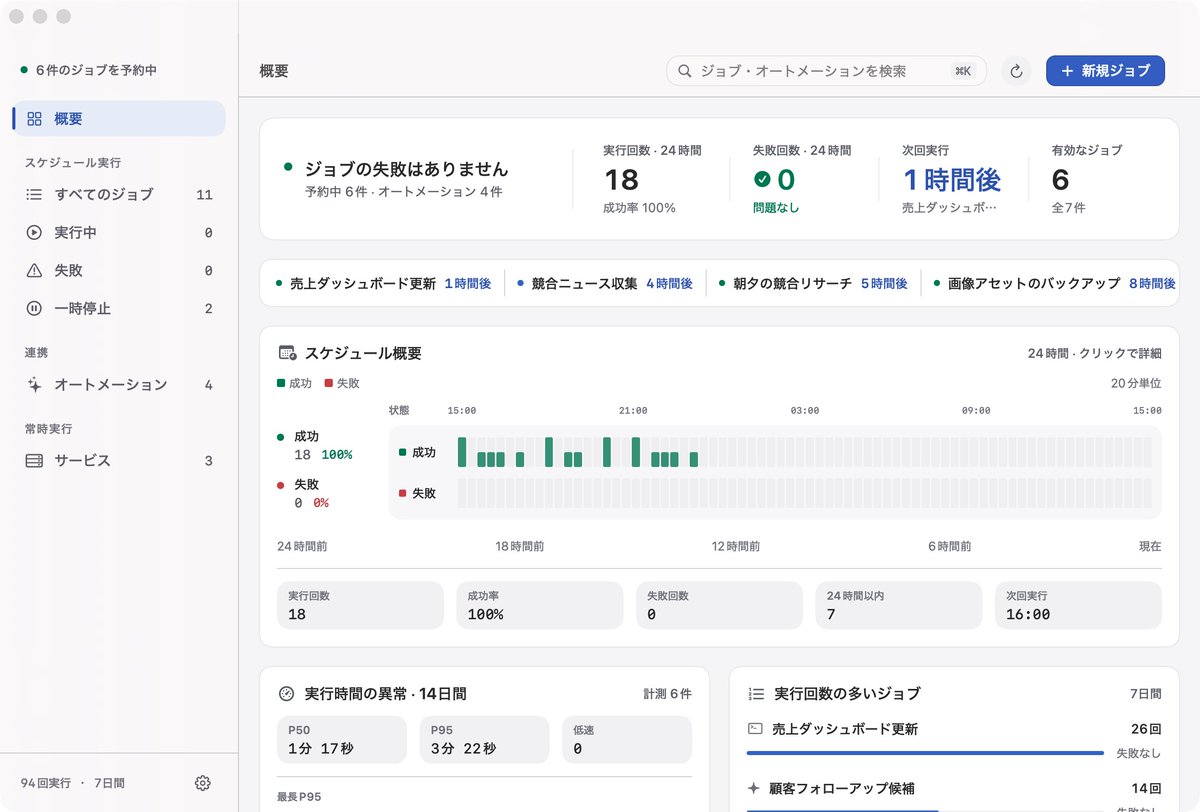The width and height of the screenshot is (1200, 812).
Task: Click the スケジュール概要 calendar icon
Action: (x=287, y=353)
